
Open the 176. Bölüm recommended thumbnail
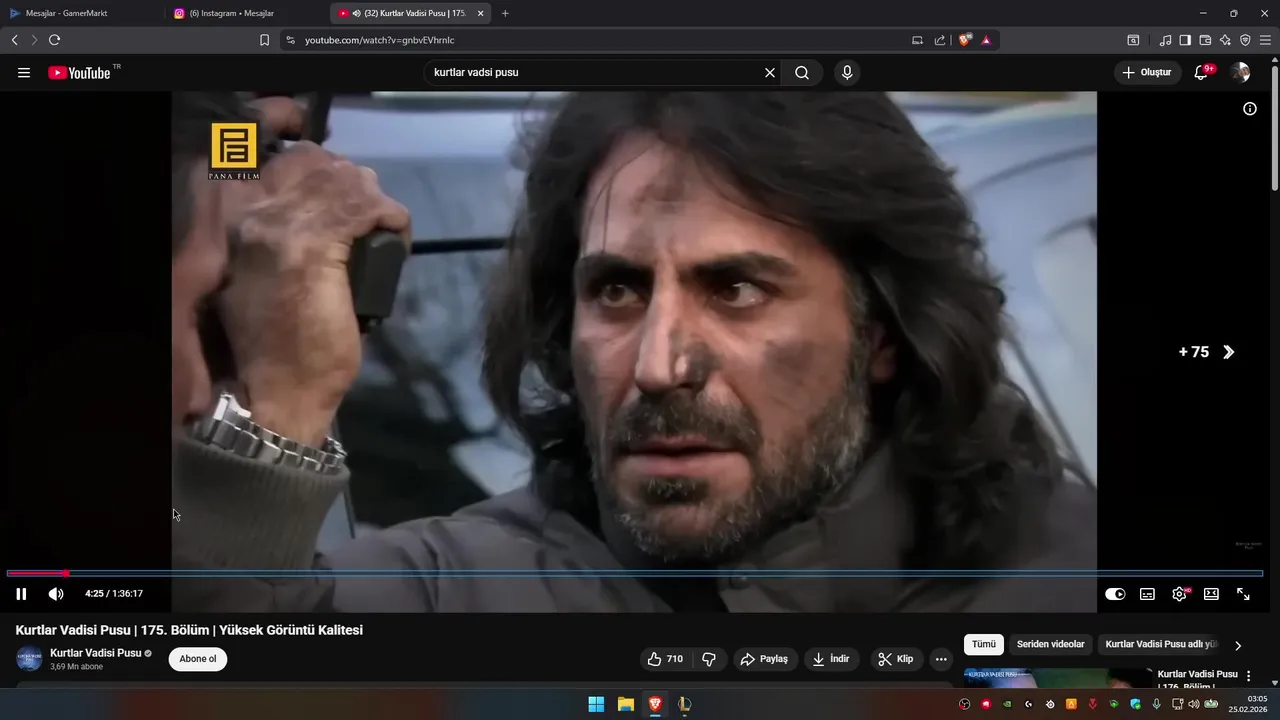click(1058, 678)
